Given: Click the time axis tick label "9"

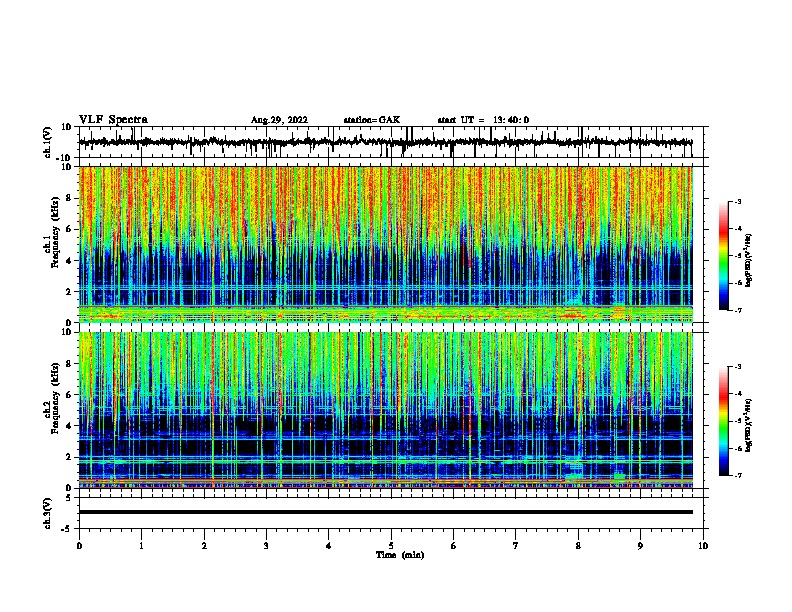Looking at the screenshot, I should point(640,546).
